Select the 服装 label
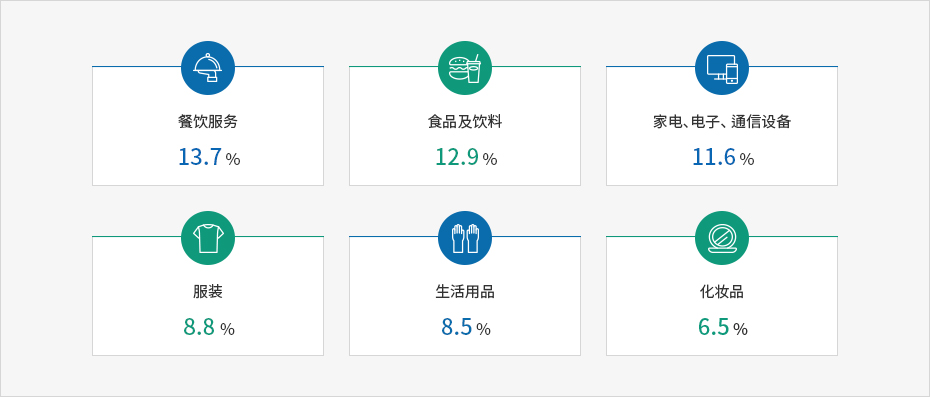This screenshot has width=930, height=397. (208, 292)
